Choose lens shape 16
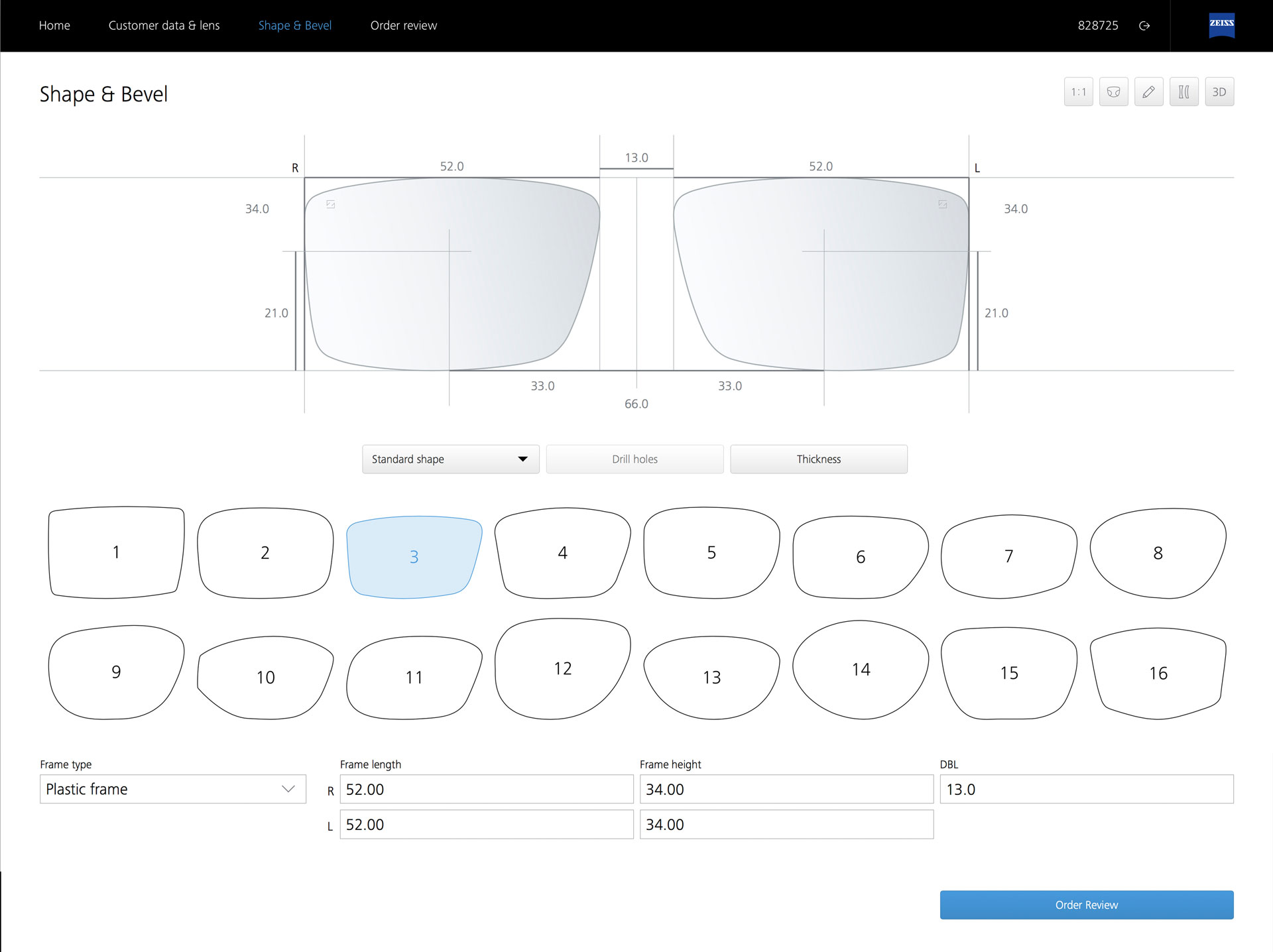1273x952 pixels. [1158, 674]
